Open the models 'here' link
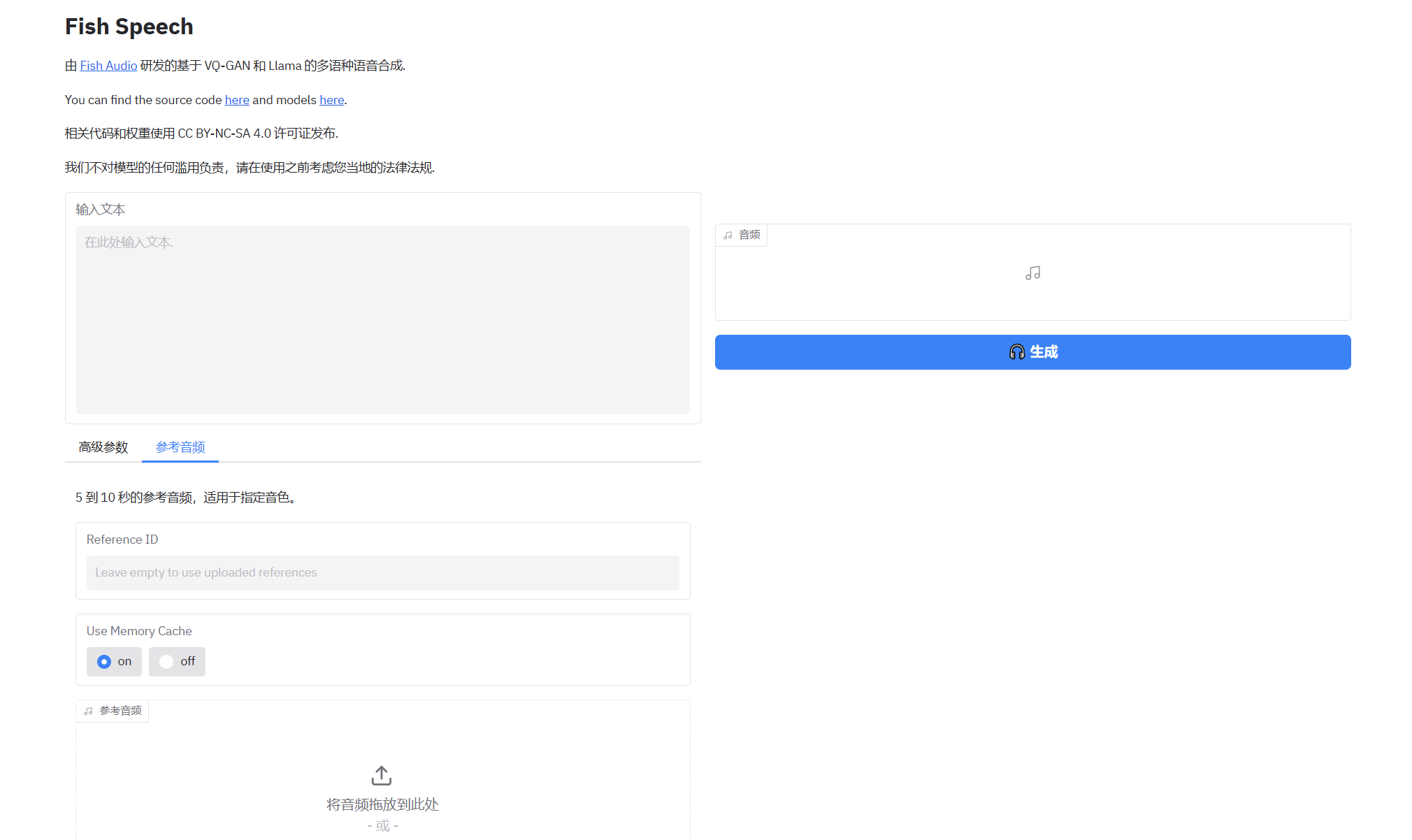 [331, 100]
